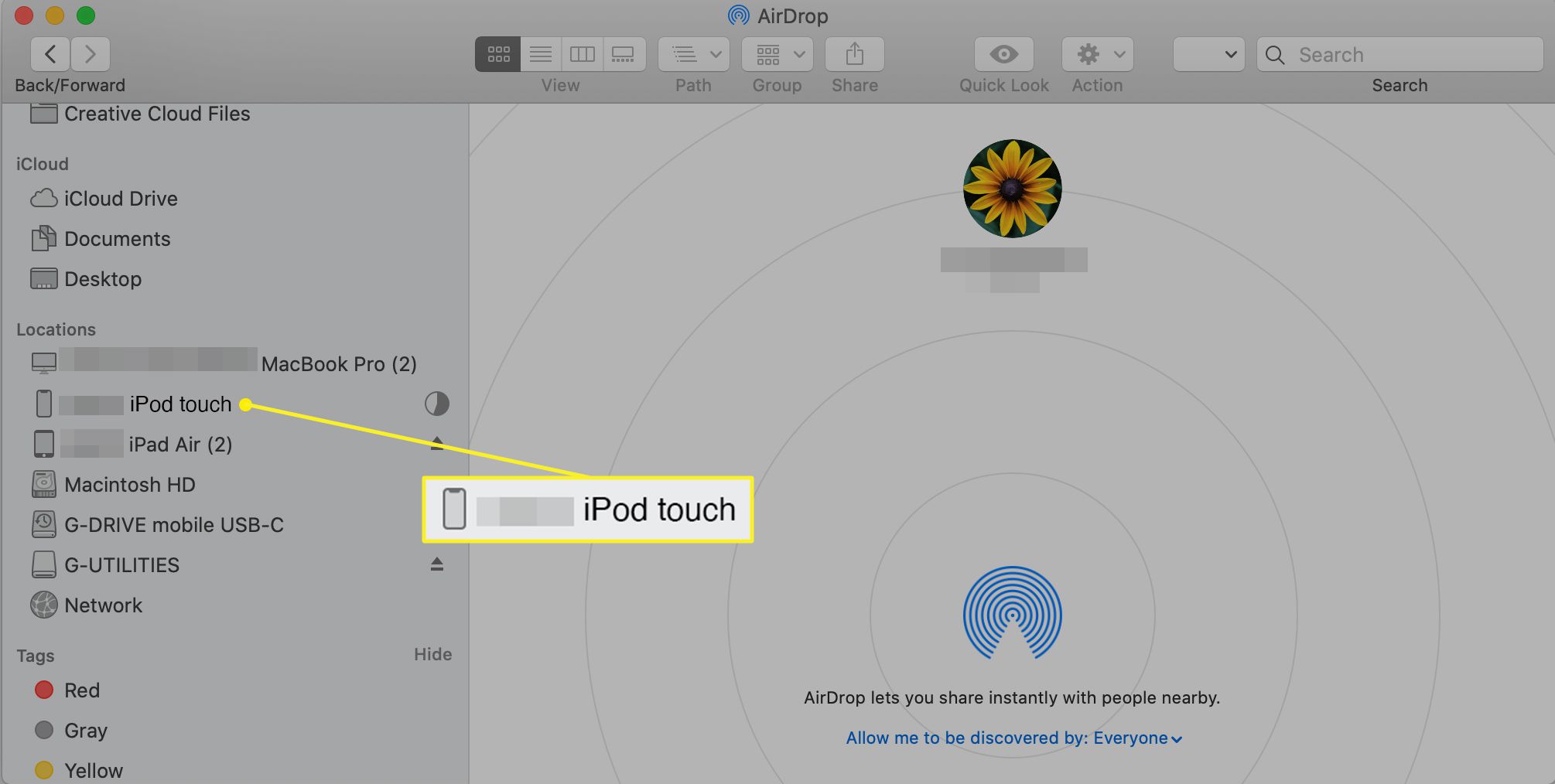The image size is (1555, 784).
Task: Eject the iPad Air (2)
Action: tap(437, 443)
